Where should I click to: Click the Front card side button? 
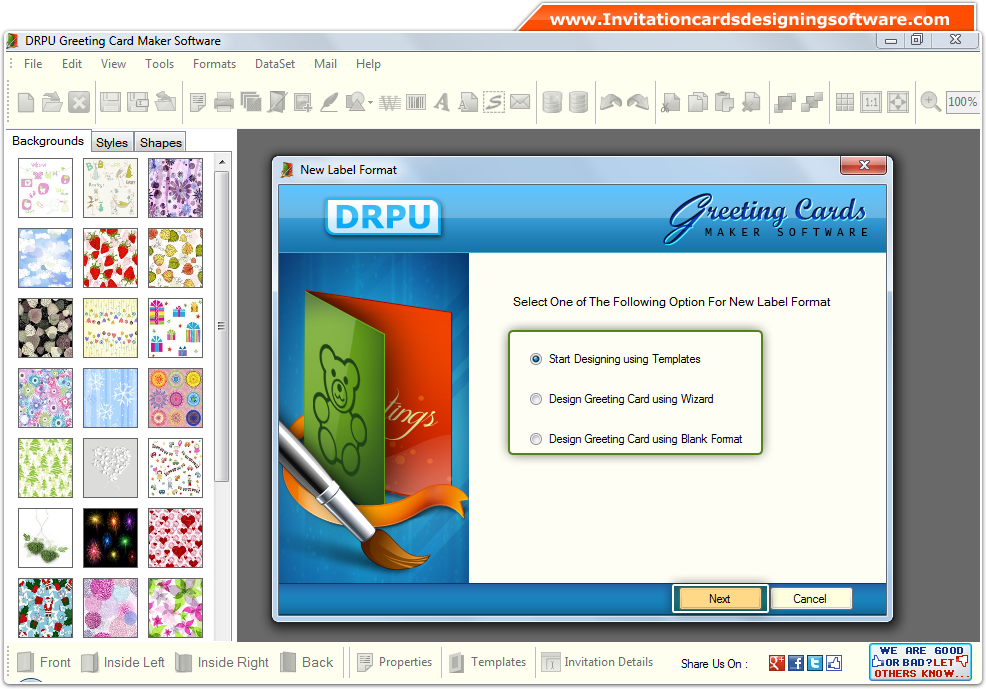tap(44, 662)
